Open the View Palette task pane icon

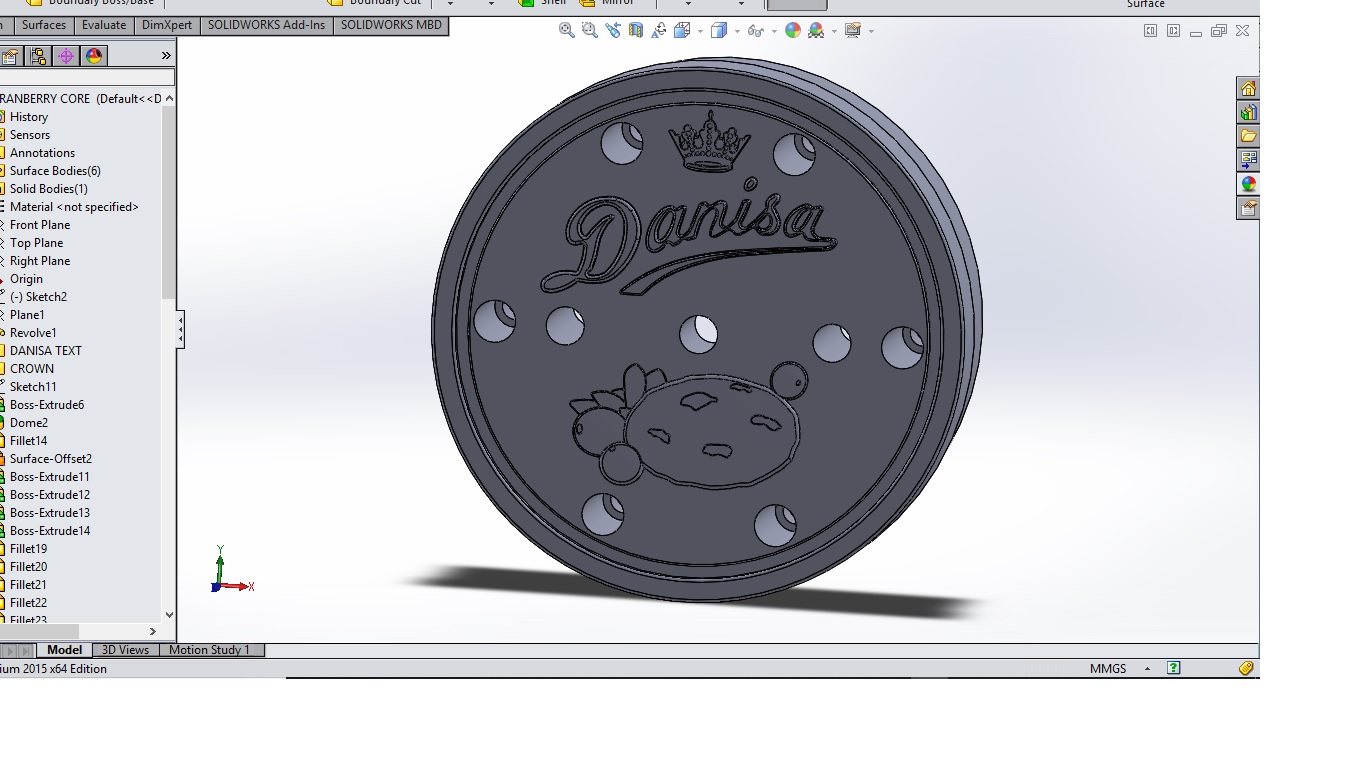point(1248,160)
